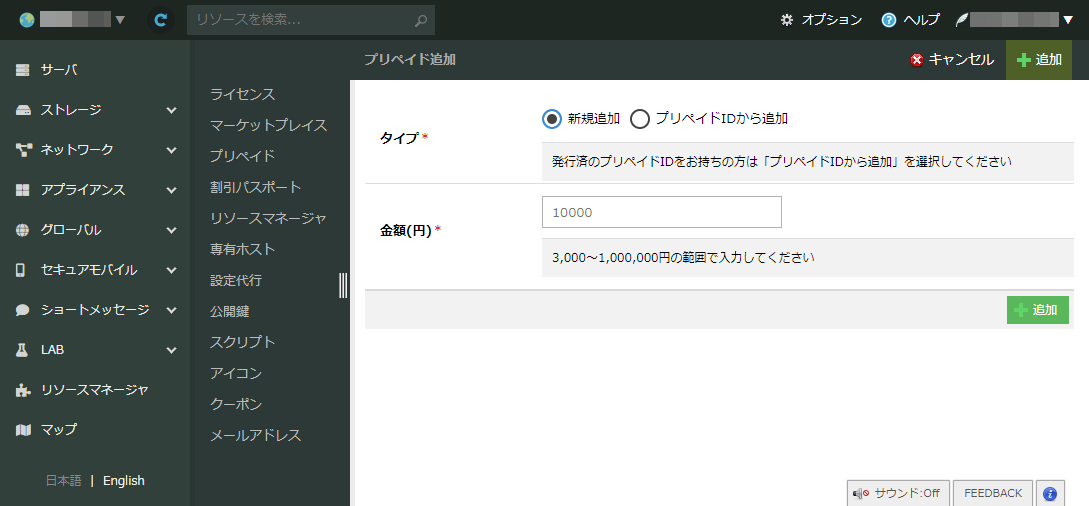Open the Help question mark icon

(888, 20)
